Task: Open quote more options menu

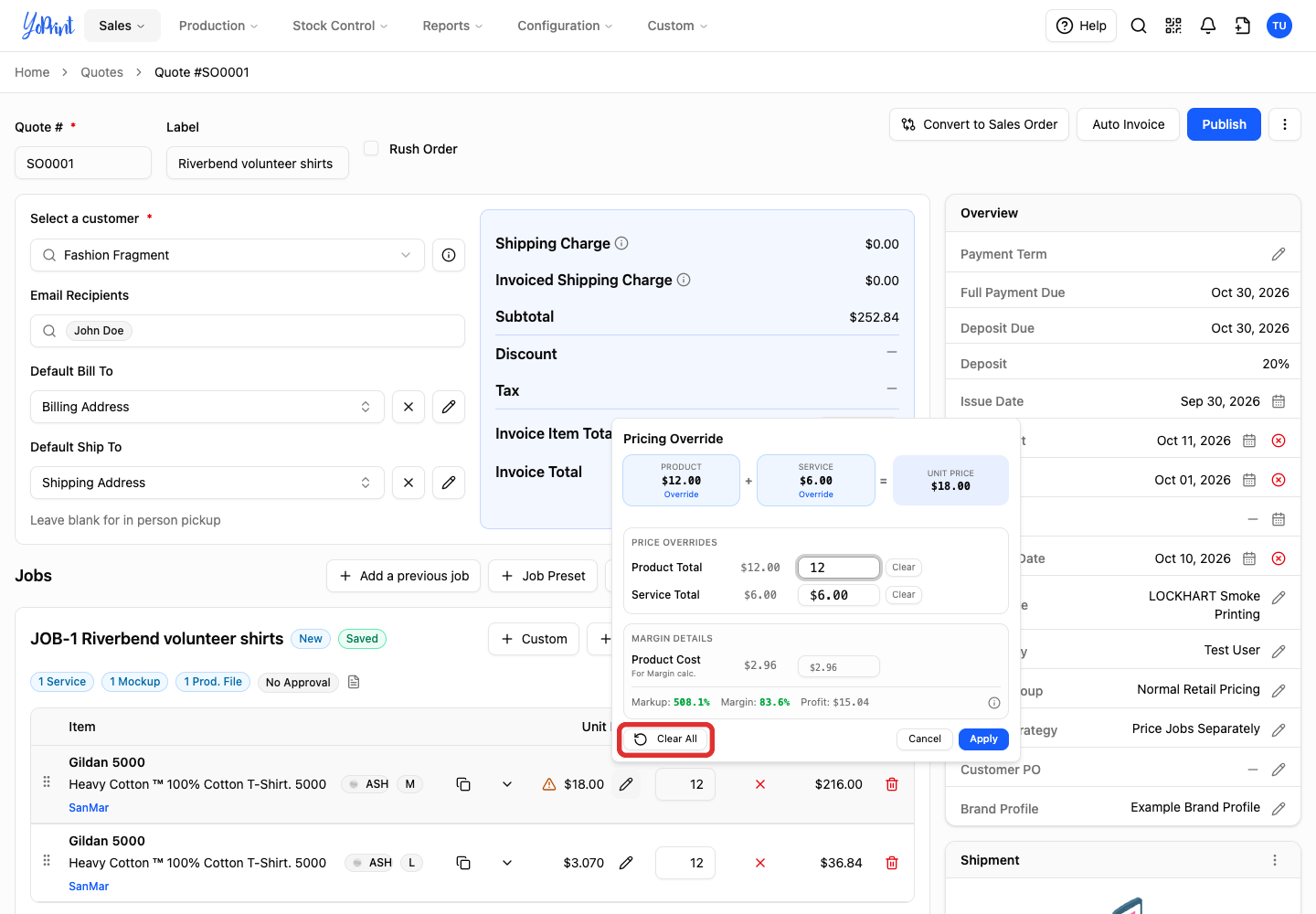Action: [x=1285, y=124]
